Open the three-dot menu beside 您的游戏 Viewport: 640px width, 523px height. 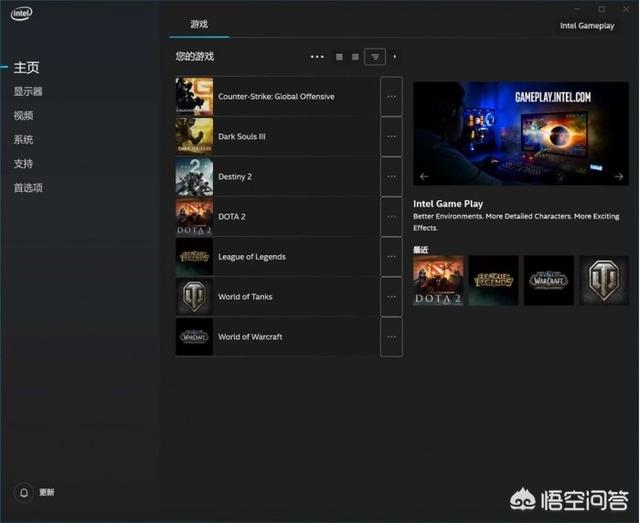[317, 57]
